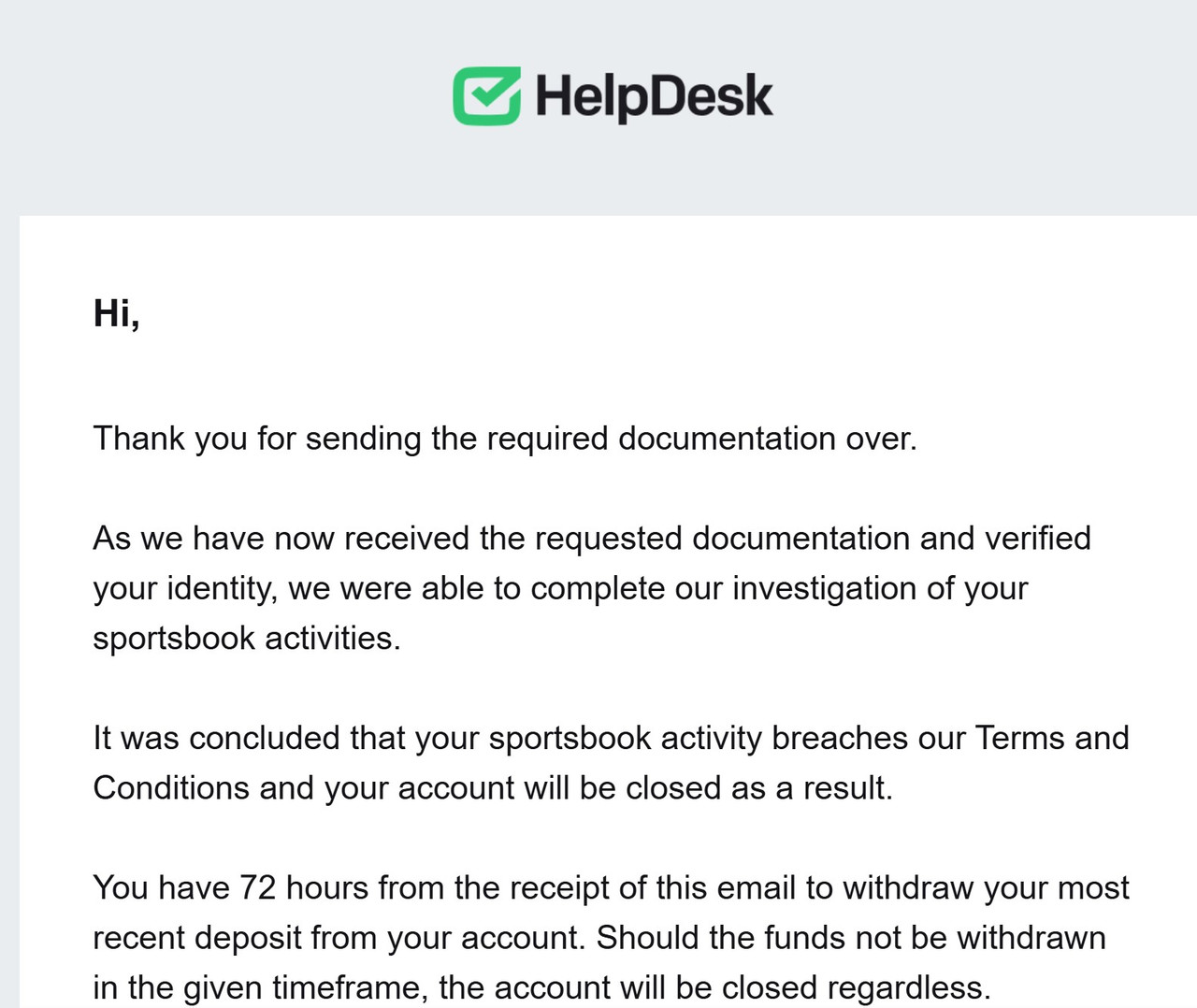Click the text "sportsbook activities."

point(247,639)
